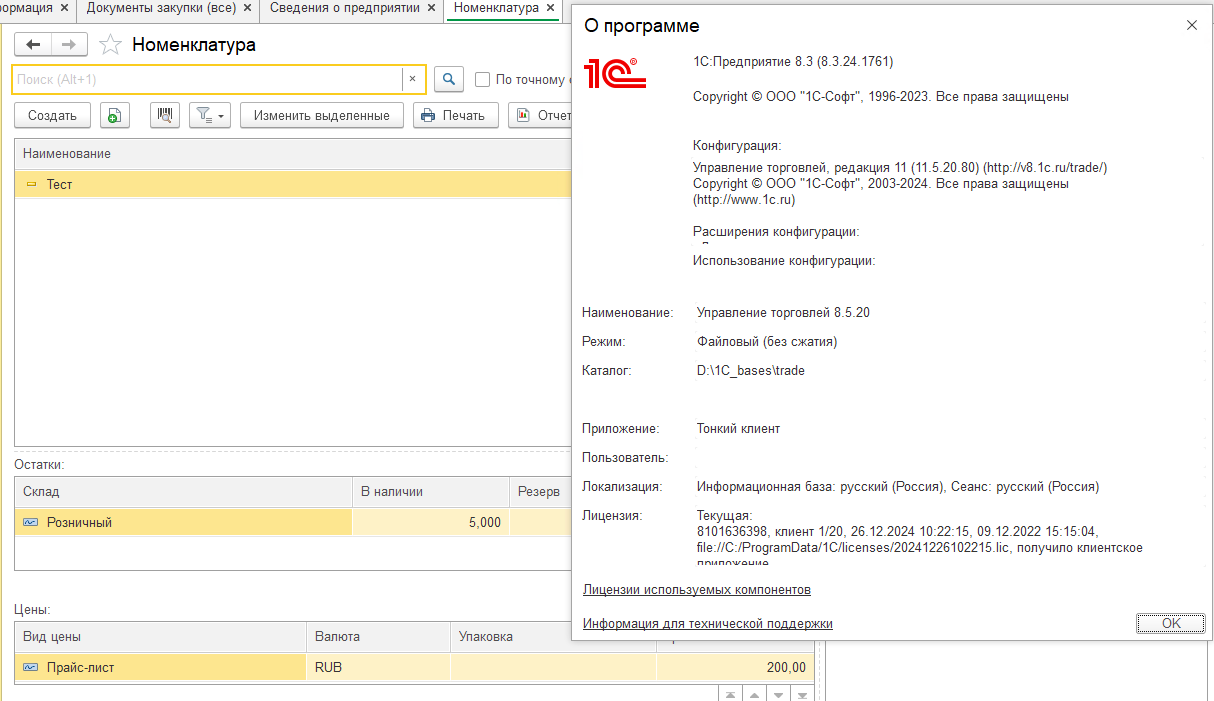Click the 200,00 price cell

point(736,667)
